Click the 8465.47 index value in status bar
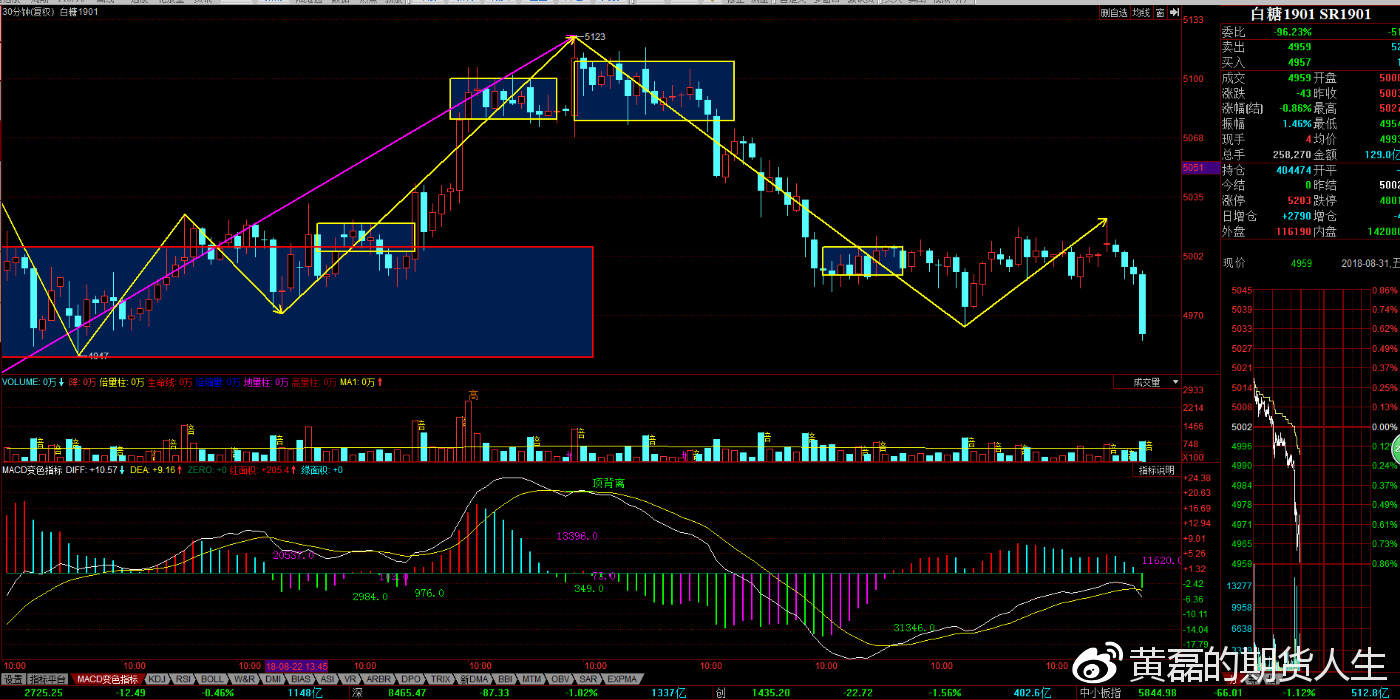 tap(407, 692)
